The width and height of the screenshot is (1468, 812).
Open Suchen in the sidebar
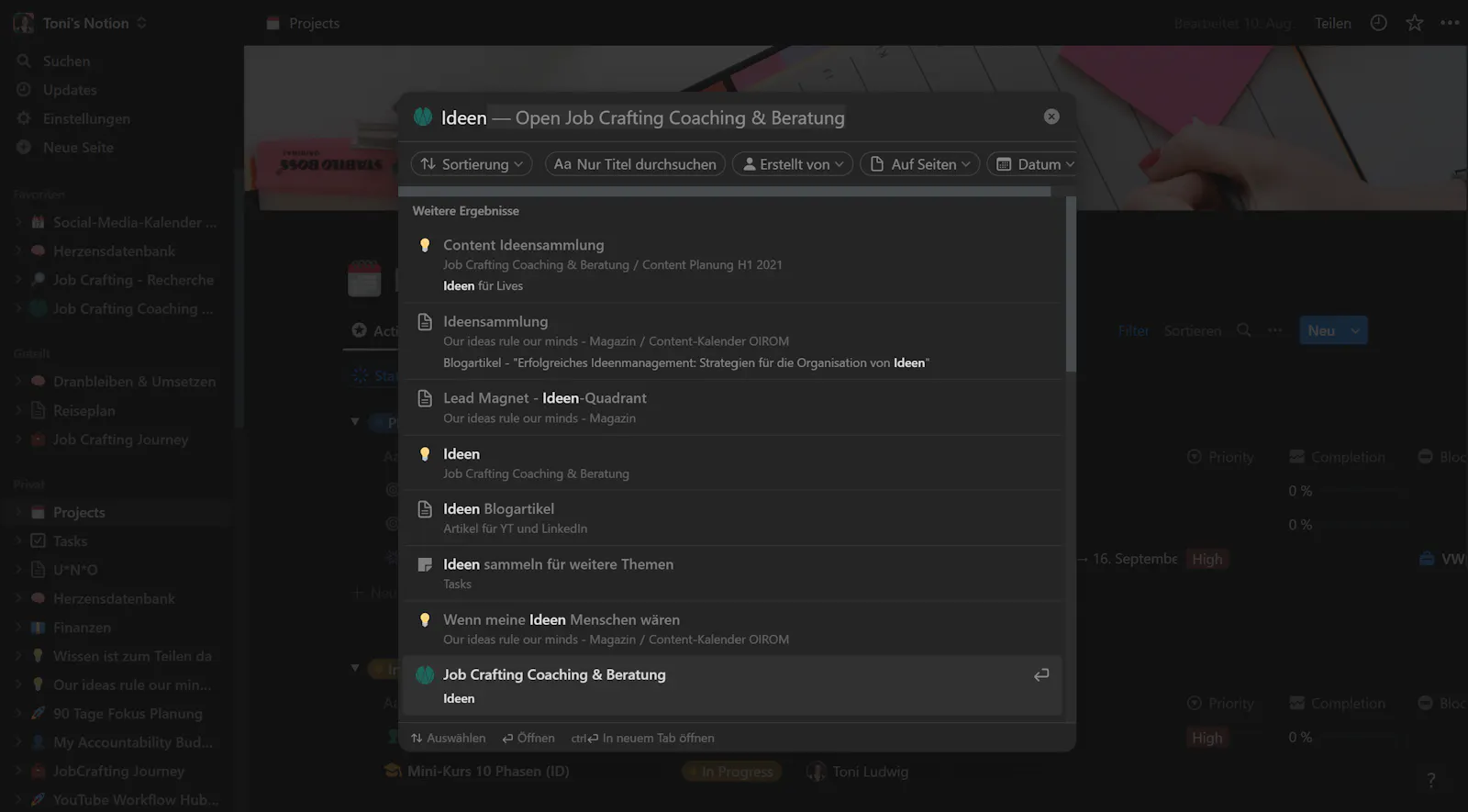pyautogui.click(x=66, y=61)
